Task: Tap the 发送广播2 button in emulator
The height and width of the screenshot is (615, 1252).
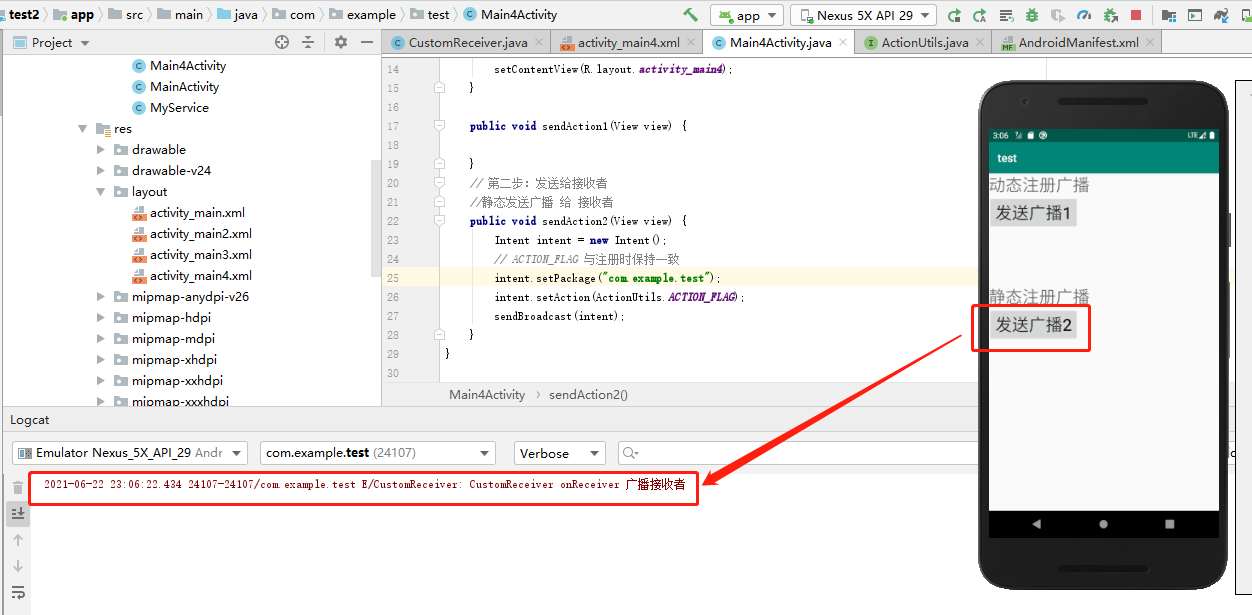Action: 1033,325
